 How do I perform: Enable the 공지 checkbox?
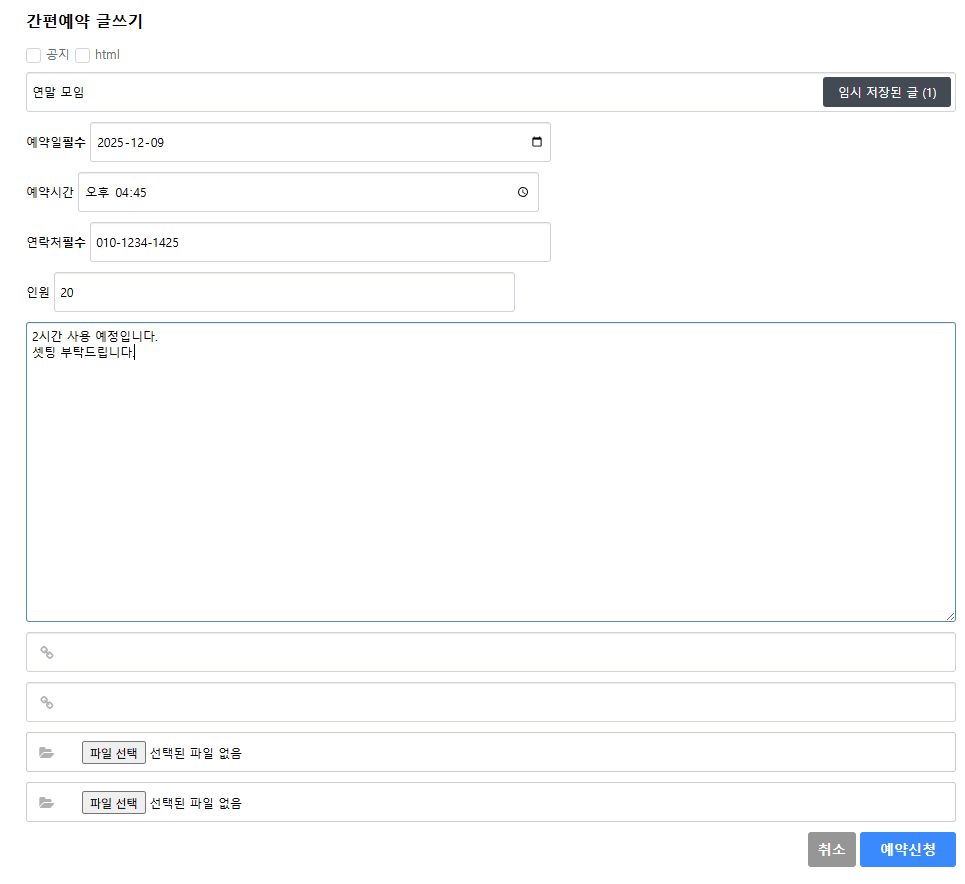34,55
